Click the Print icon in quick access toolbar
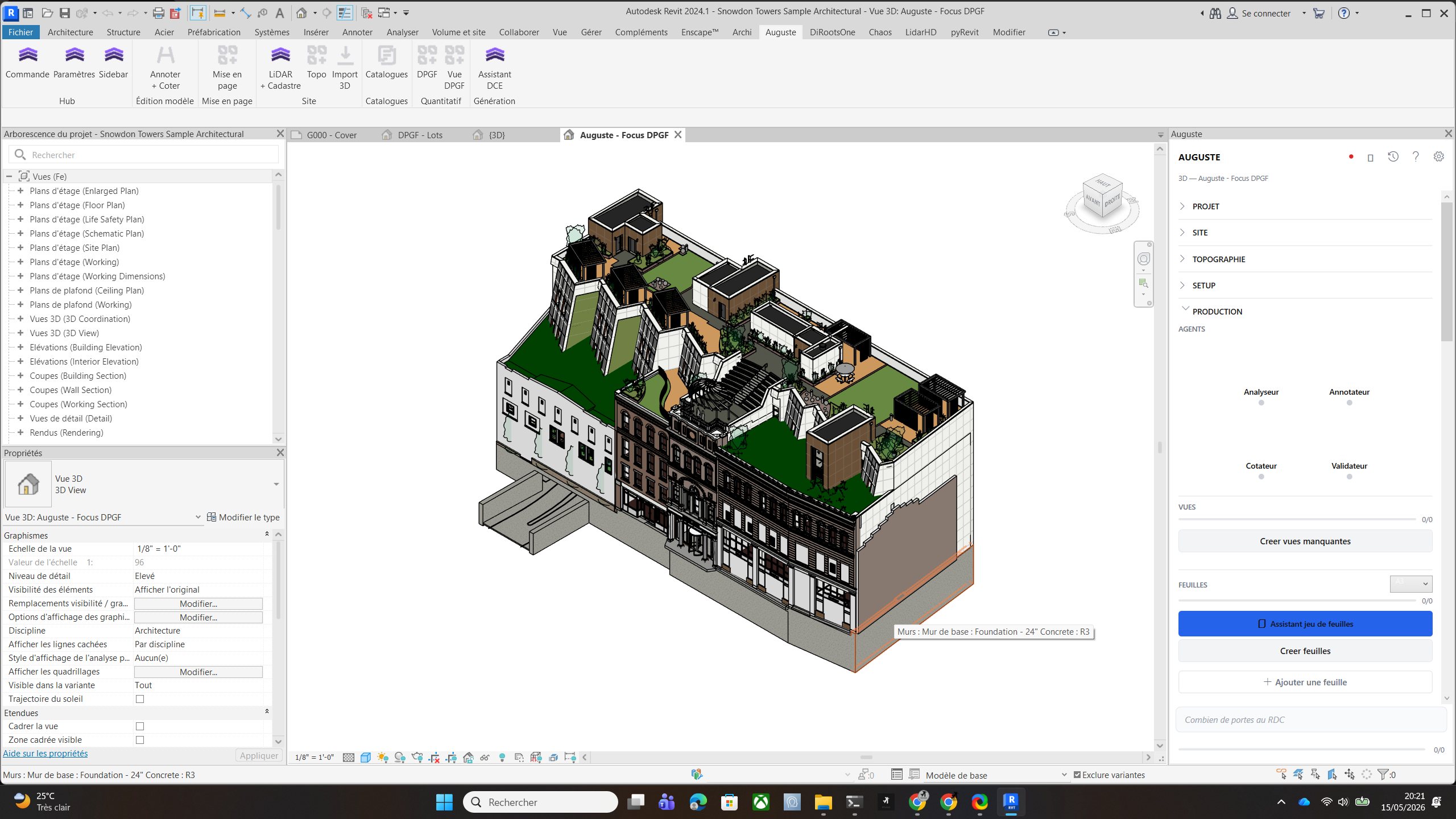The image size is (1456, 819). click(x=159, y=13)
